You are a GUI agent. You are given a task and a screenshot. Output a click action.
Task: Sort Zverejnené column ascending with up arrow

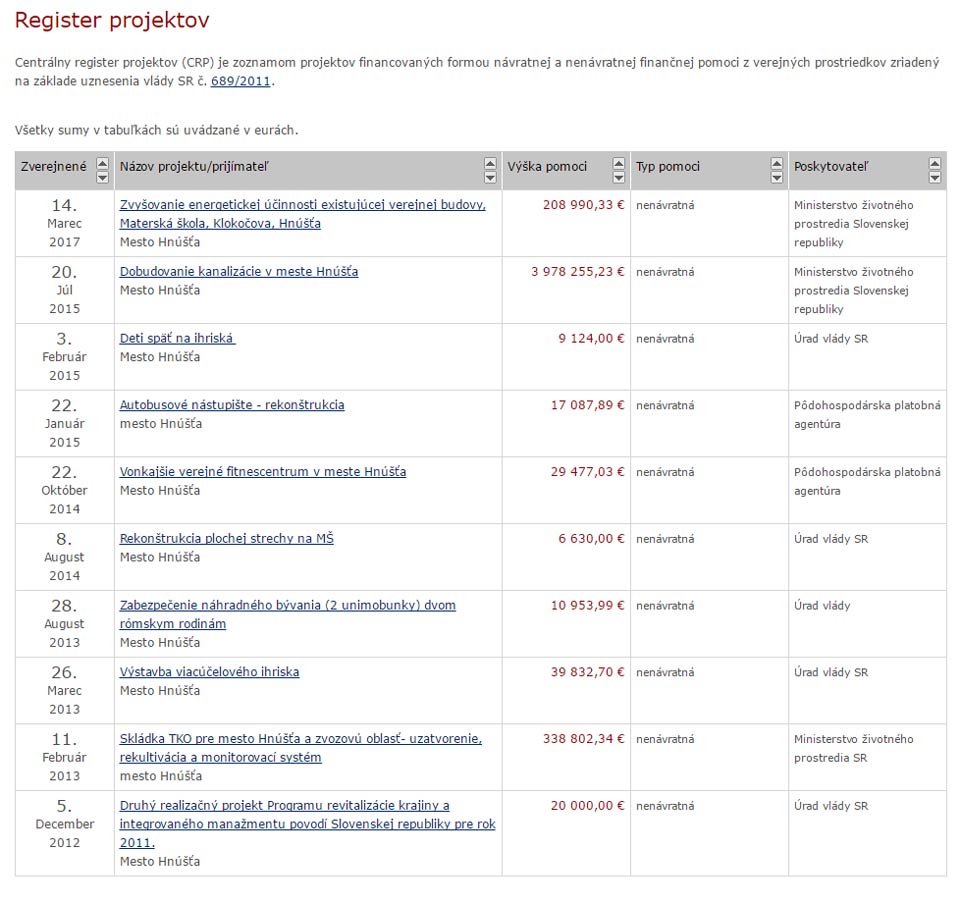[102, 163]
